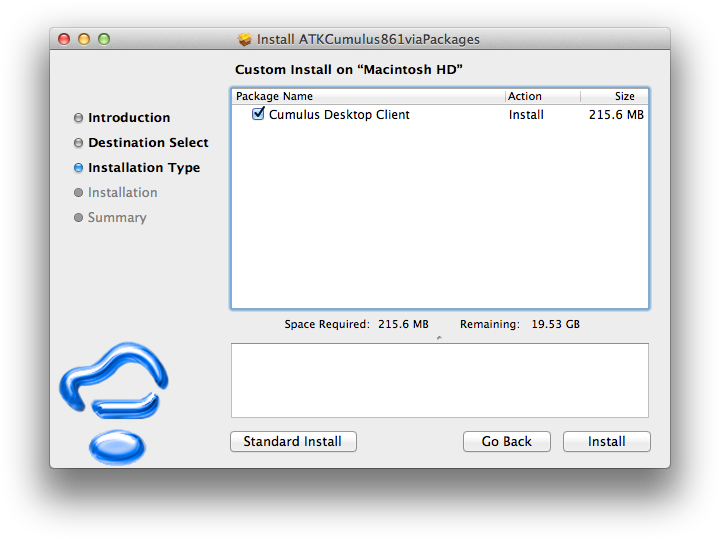Click the Introduction step bullet
This screenshot has height=539, width=719.
[x=78, y=118]
